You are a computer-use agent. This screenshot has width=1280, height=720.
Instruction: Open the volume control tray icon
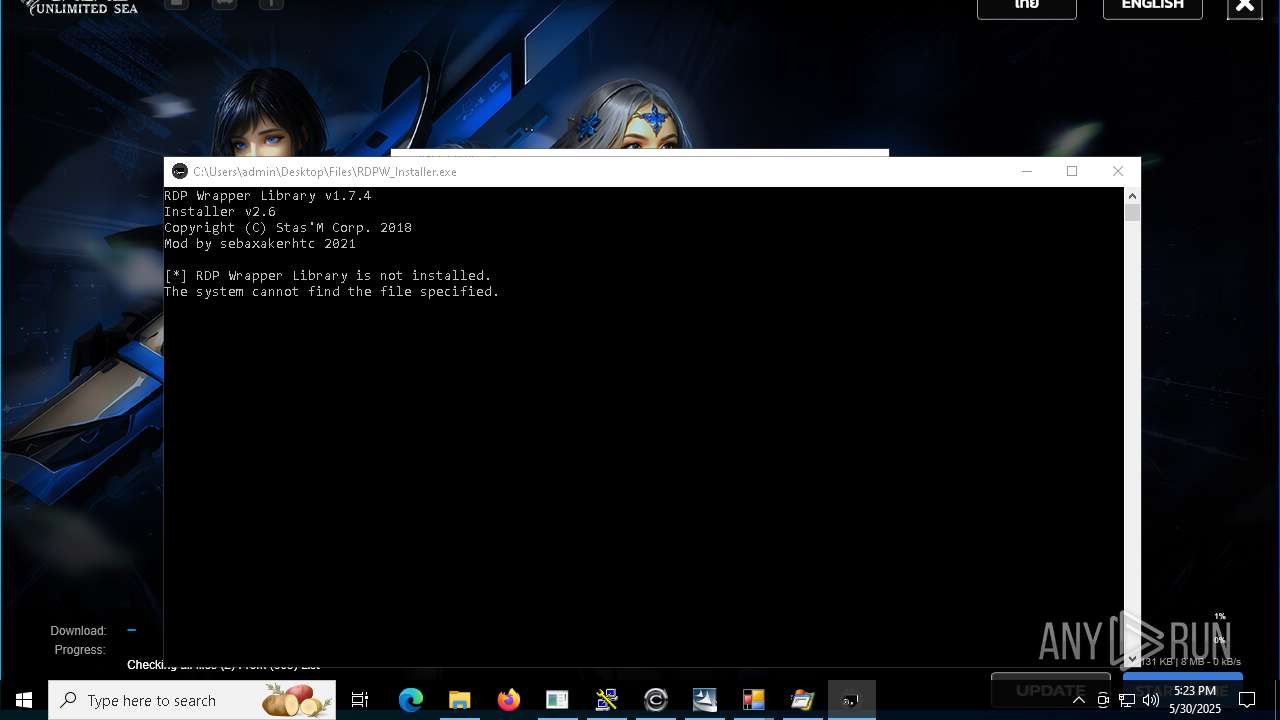pyautogui.click(x=1151, y=700)
